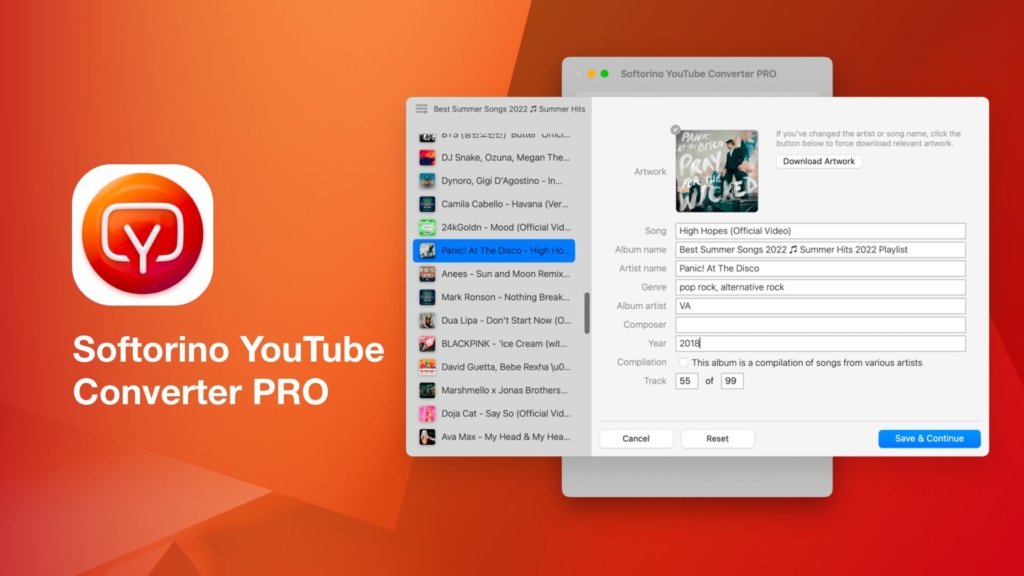Click the yellow minimize button in the Converter window

592,74
